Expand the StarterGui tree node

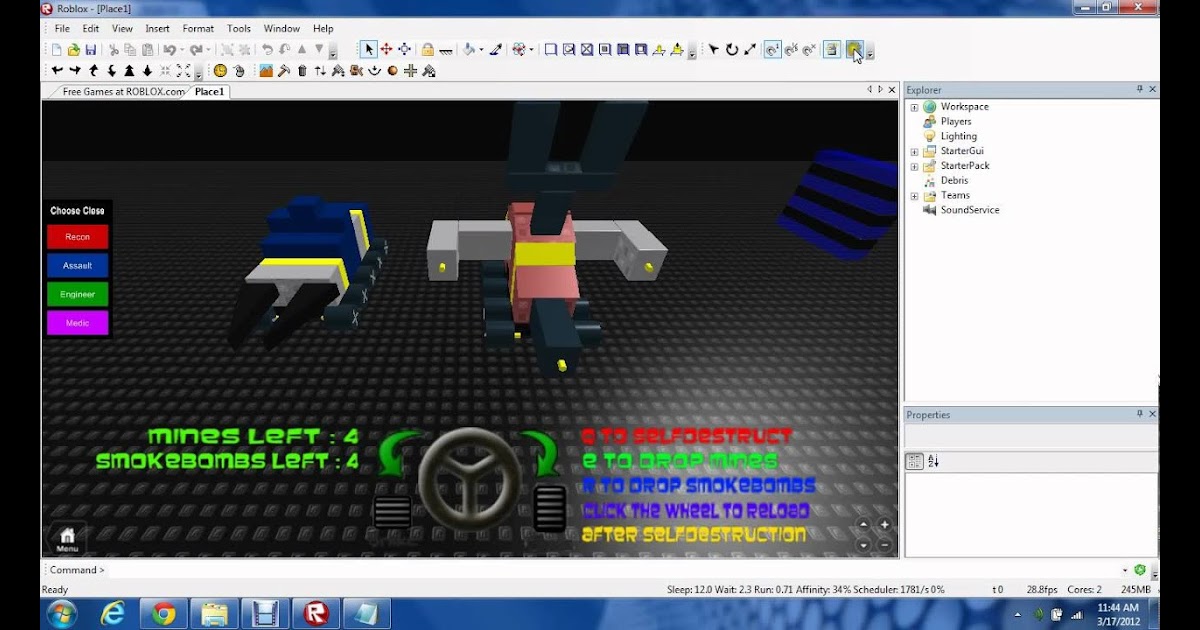coord(914,152)
